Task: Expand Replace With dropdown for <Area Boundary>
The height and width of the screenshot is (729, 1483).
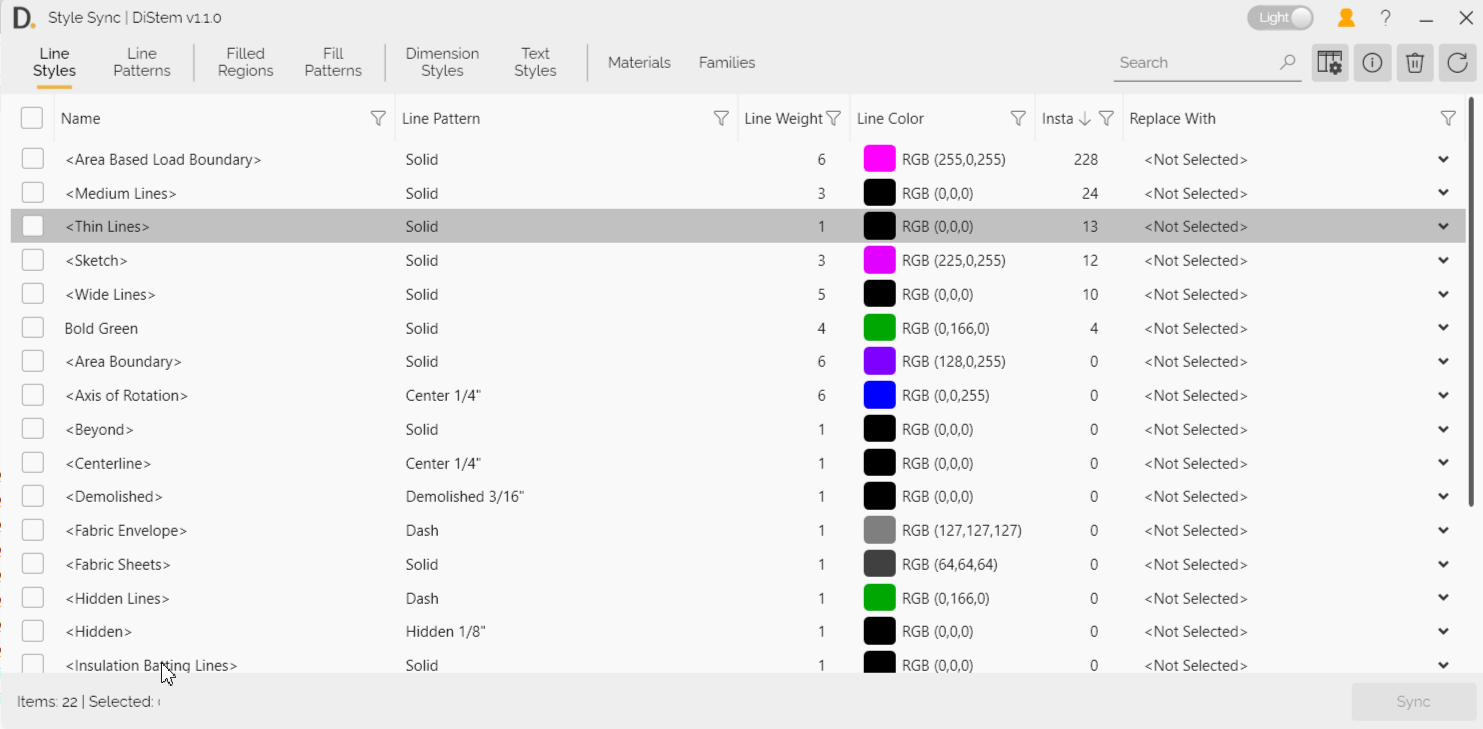Action: pyautogui.click(x=1443, y=362)
